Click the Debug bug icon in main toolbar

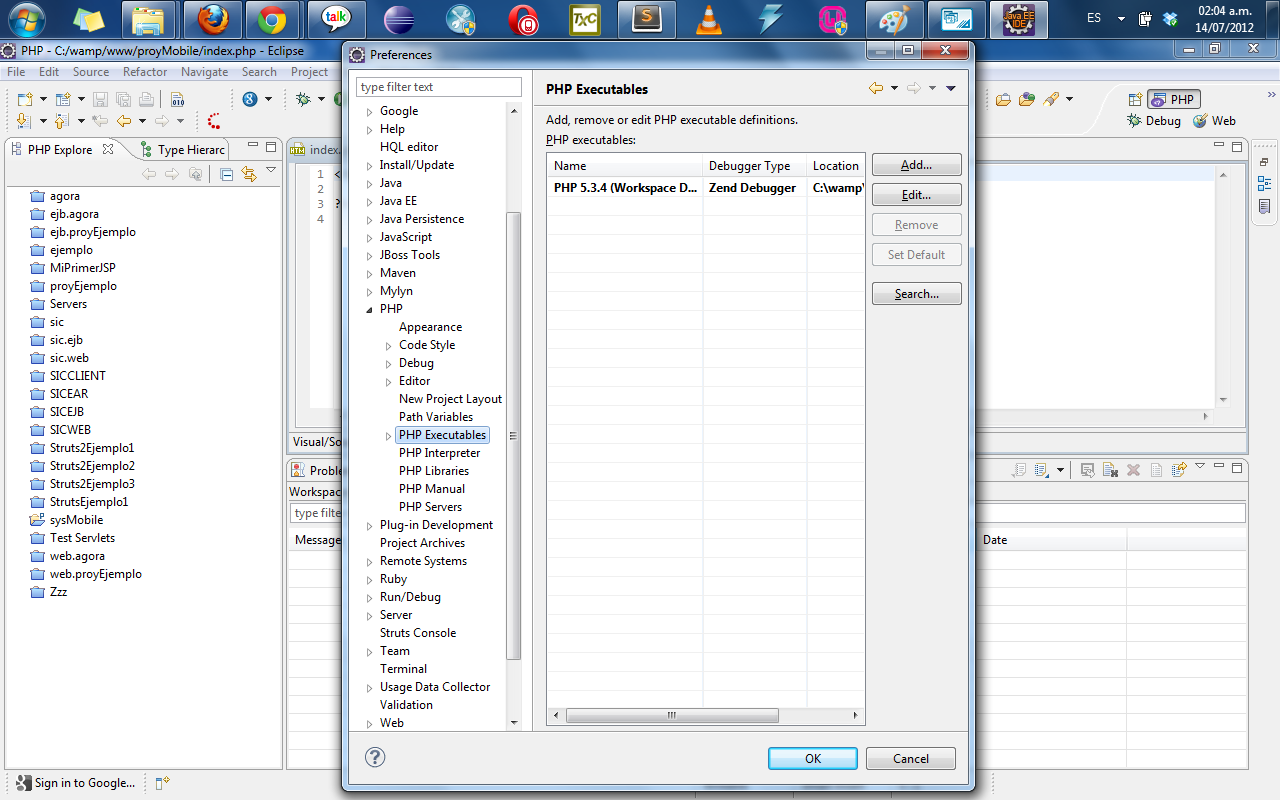[303, 99]
